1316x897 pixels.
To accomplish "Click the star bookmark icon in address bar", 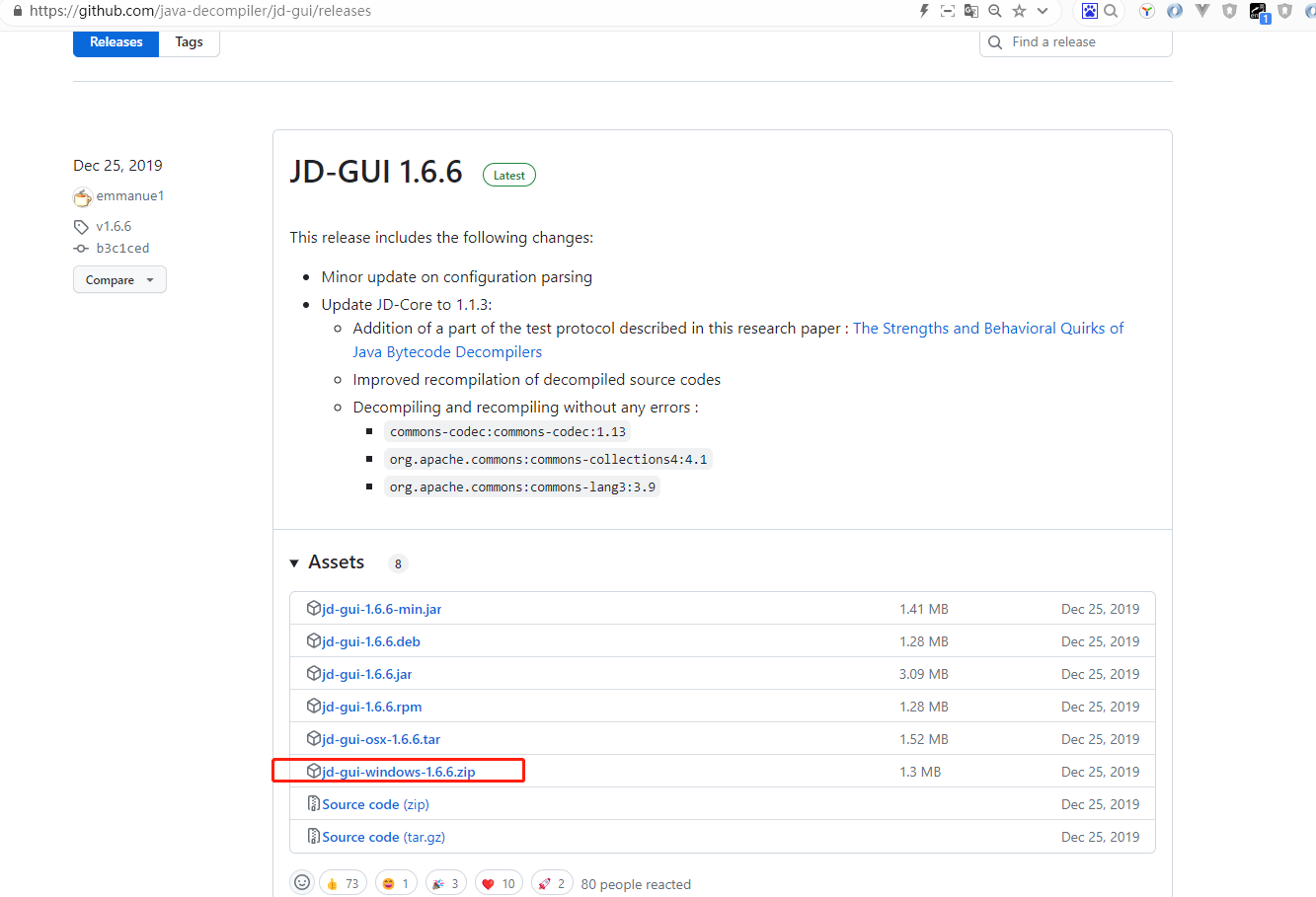I will click(x=1019, y=11).
